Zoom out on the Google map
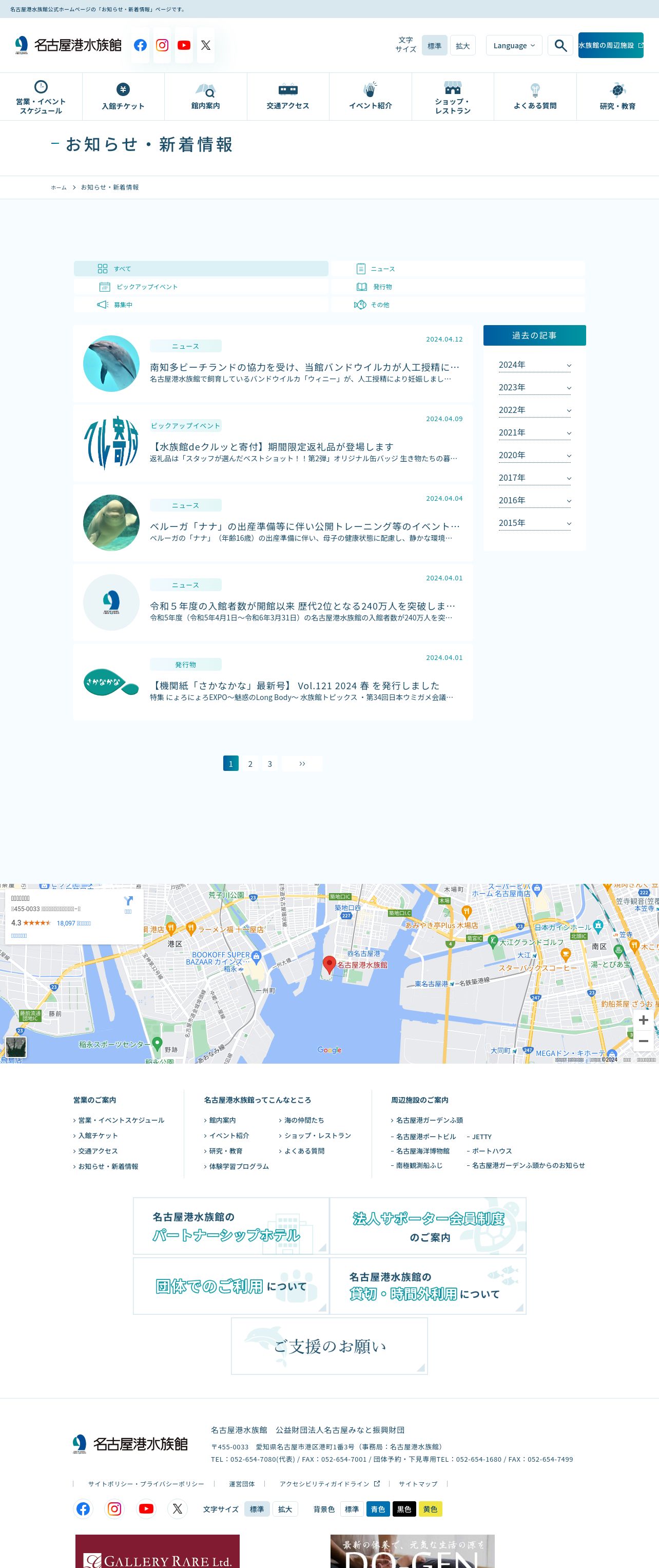 pyautogui.click(x=643, y=1040)
